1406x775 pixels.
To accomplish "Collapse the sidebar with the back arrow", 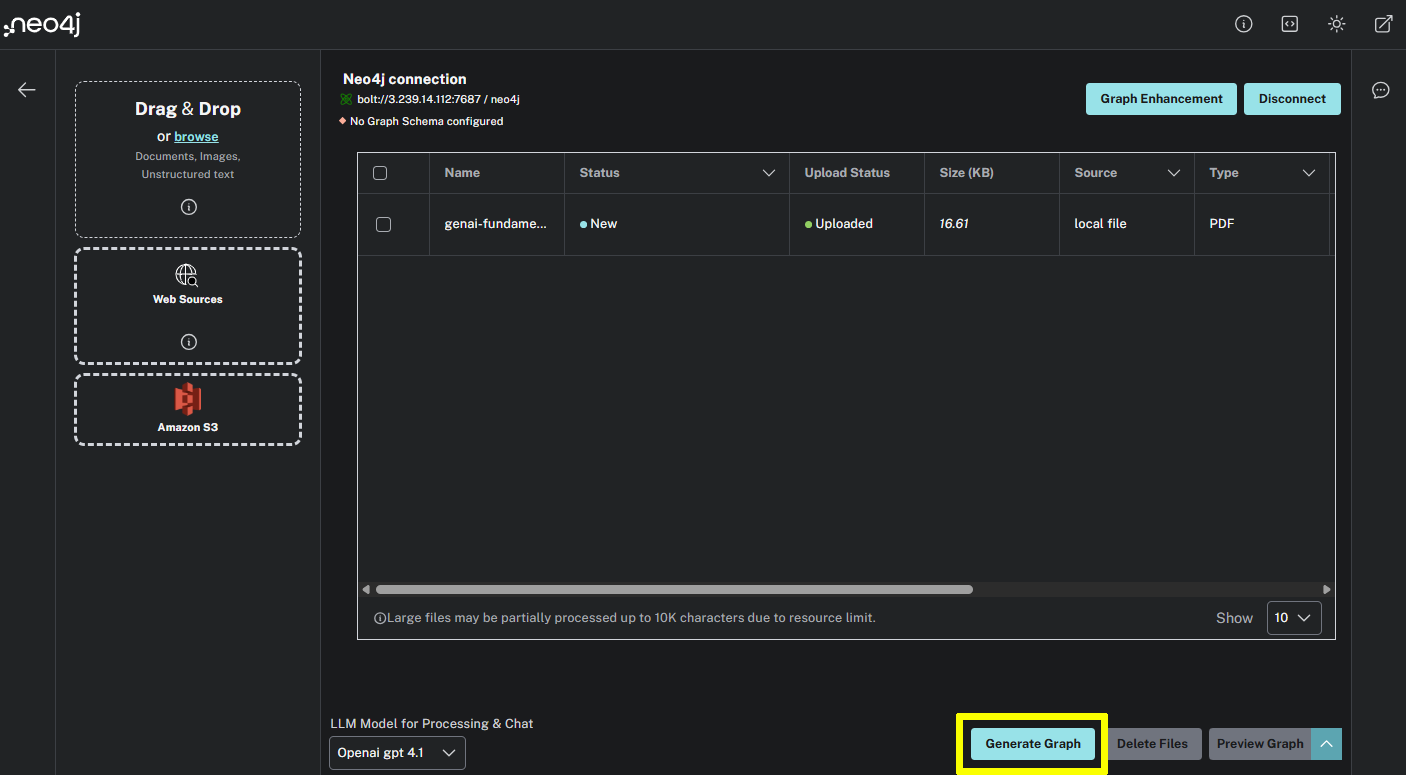I will (27, 90).
